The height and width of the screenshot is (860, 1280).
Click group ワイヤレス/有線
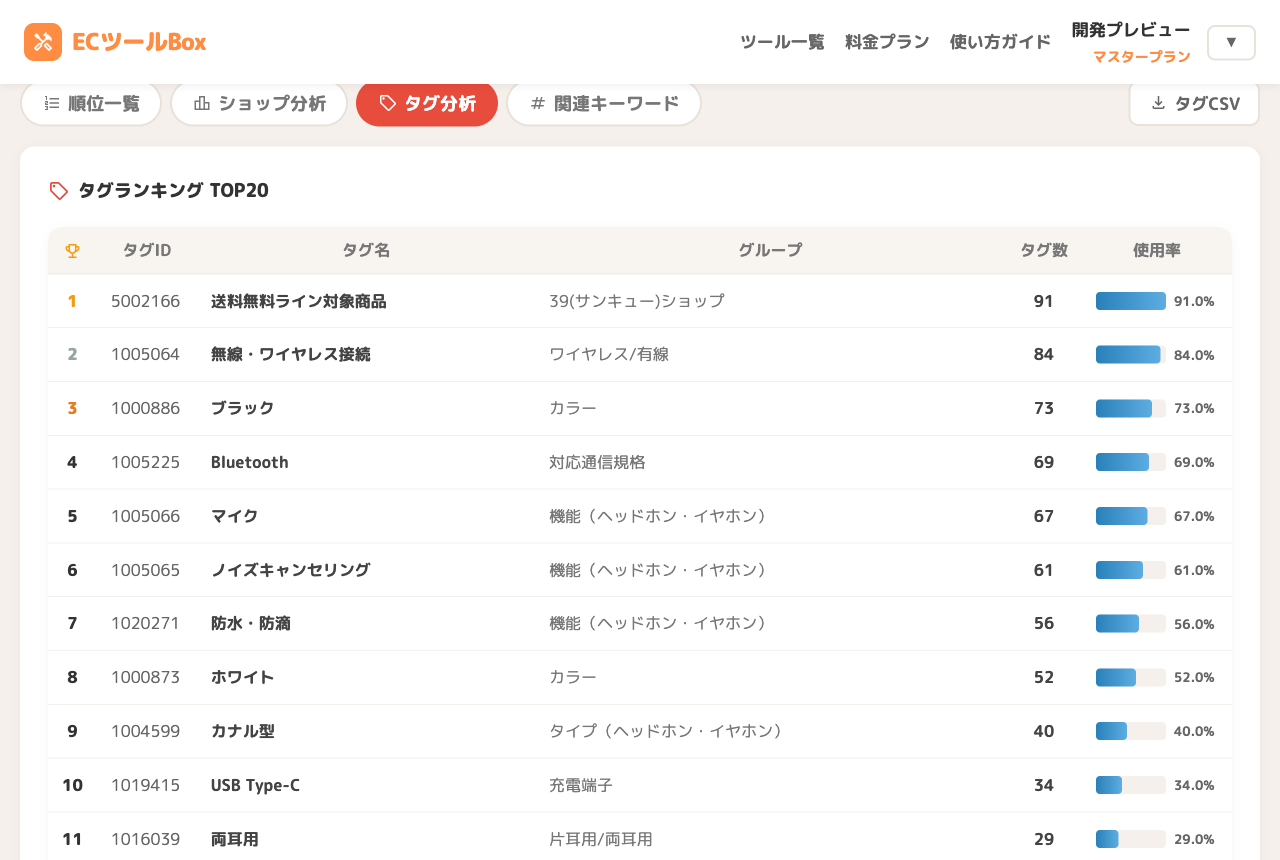[x=609, y=355]
